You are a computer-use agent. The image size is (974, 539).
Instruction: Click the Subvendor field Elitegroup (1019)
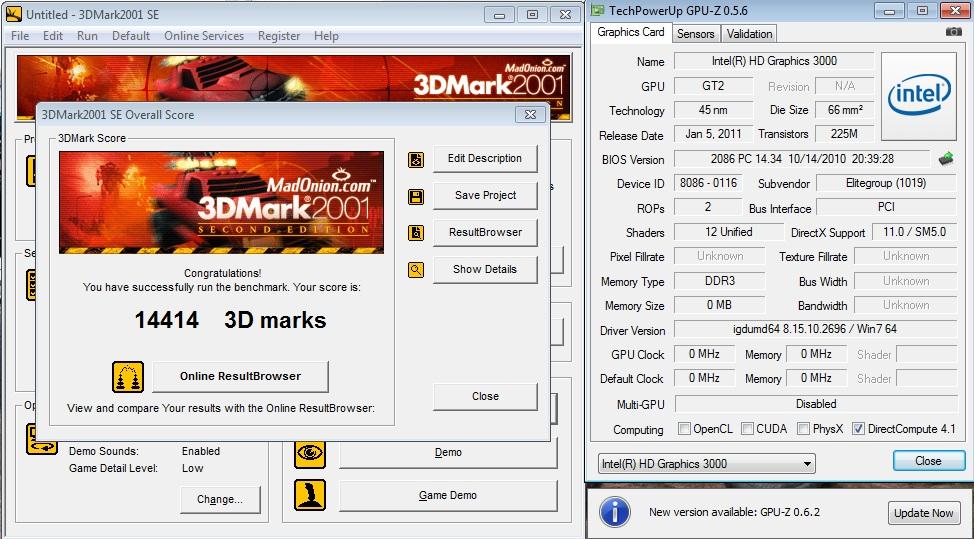point(886,183)
